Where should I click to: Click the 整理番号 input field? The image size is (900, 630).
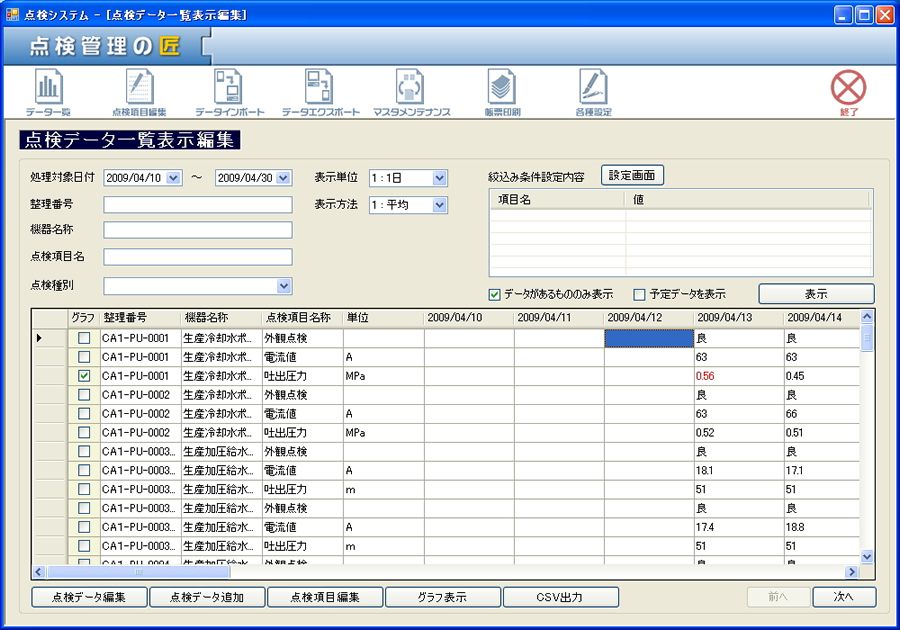(197, 204)
